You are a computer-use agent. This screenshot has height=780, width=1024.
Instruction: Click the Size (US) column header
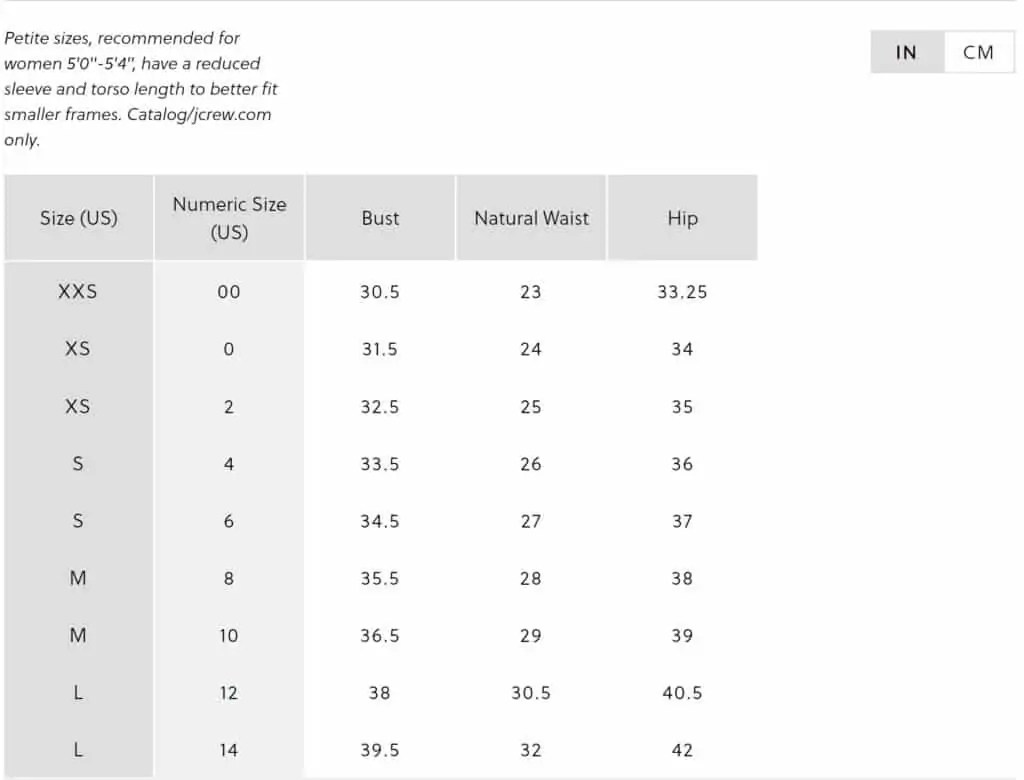click(79, 218)
